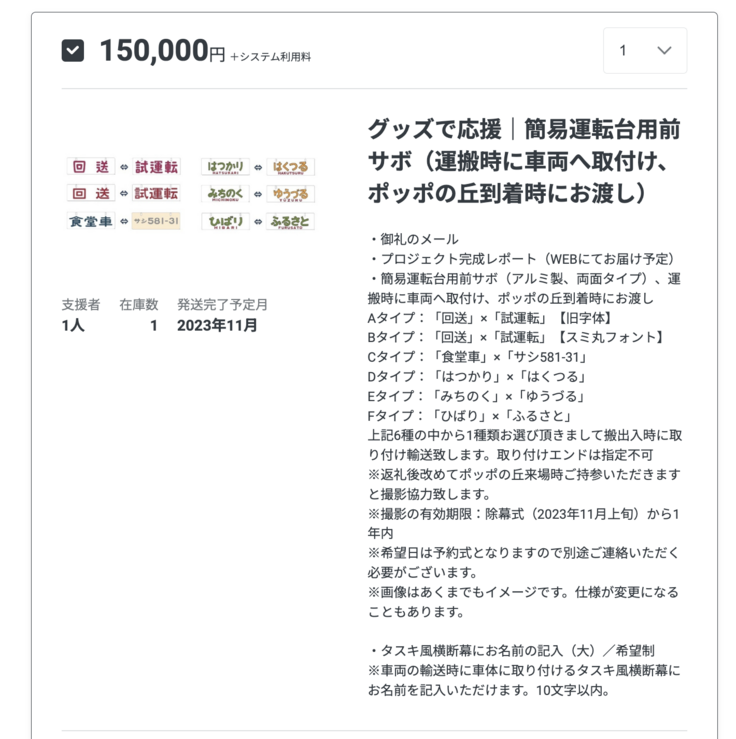
Task: Click the reward title グッズで応援 heading
Action: 526,160
